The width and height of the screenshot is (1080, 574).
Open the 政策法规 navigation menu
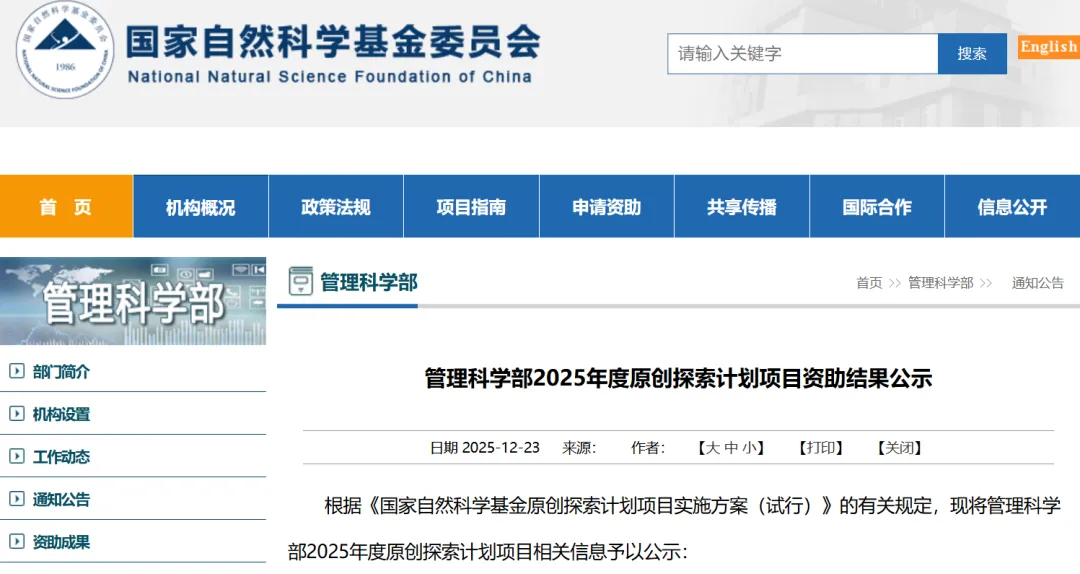tap(336, 207)
